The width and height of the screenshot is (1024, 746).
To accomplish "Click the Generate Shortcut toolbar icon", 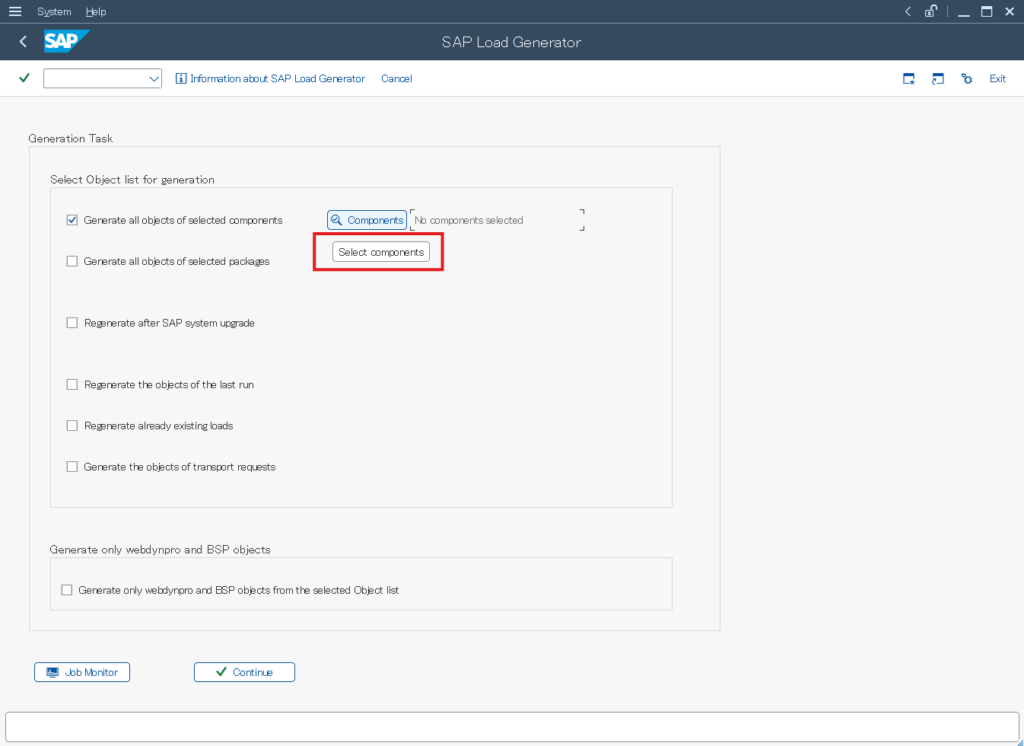I will point(937,78).
